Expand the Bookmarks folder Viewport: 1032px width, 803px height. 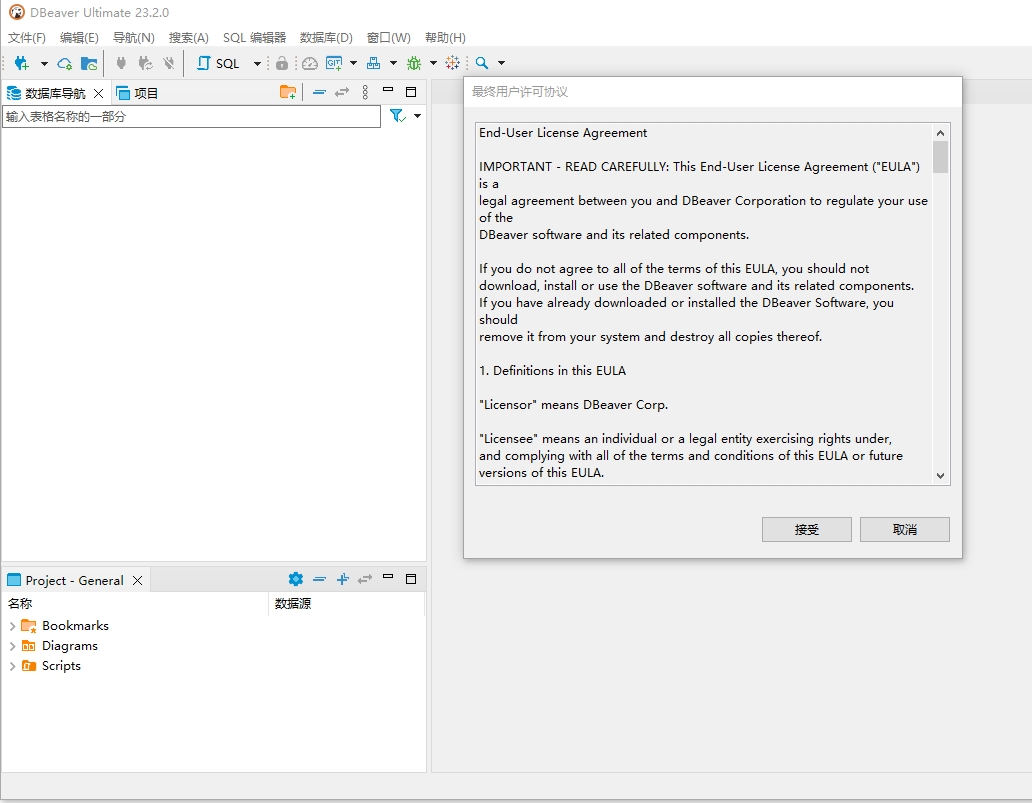[x=12, y=626]
